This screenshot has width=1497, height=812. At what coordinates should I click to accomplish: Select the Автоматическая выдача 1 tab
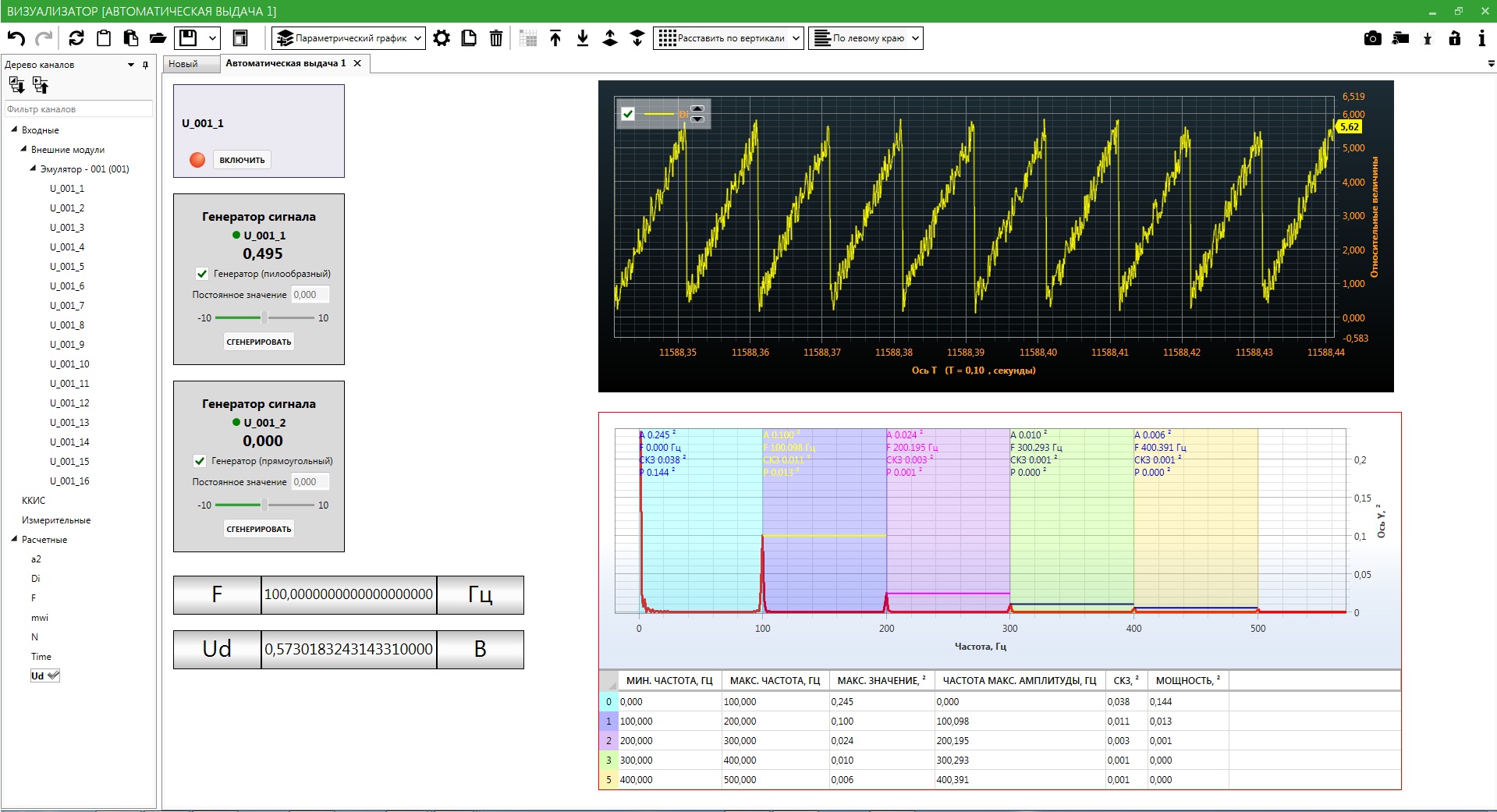[x=286, y=63]
